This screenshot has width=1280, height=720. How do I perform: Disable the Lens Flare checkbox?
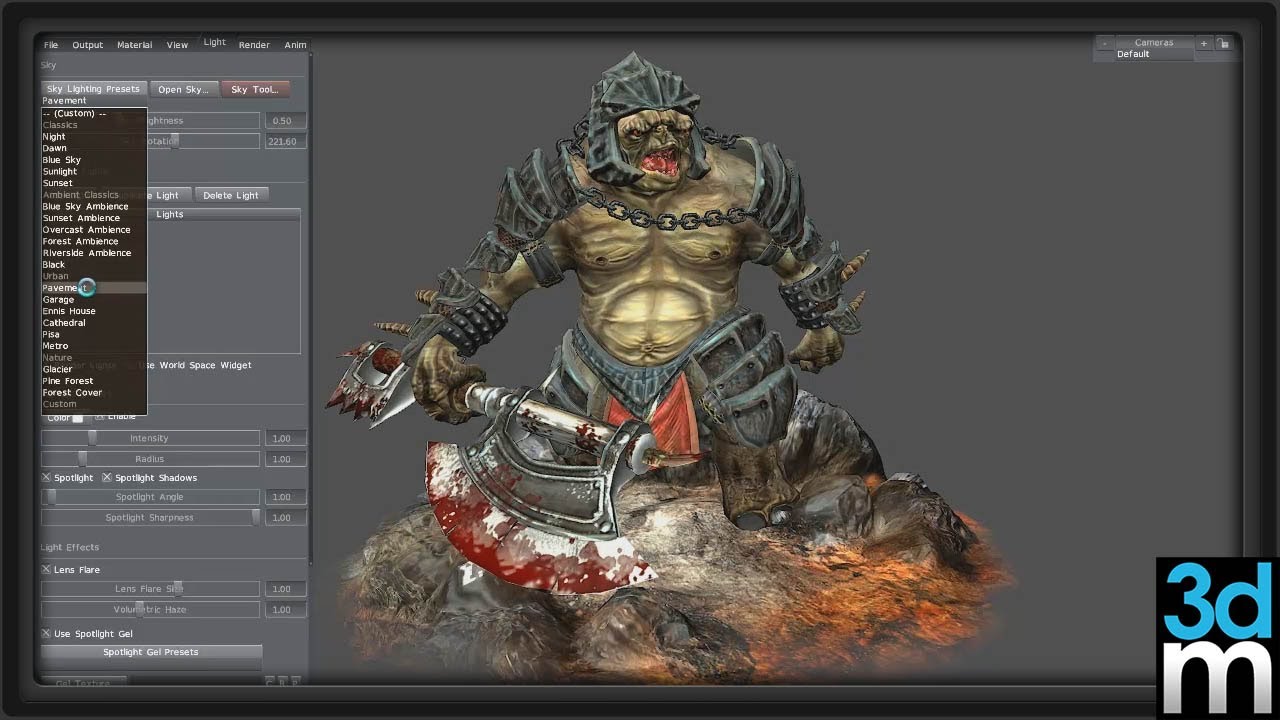tap(46, 570)
